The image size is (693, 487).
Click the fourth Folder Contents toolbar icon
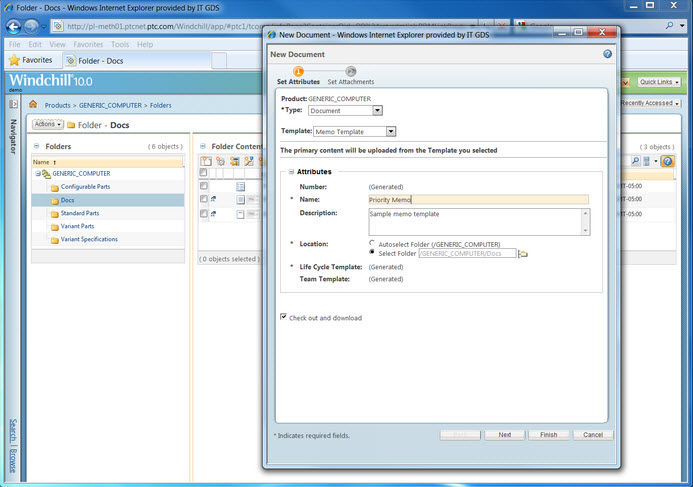point(249,161)
